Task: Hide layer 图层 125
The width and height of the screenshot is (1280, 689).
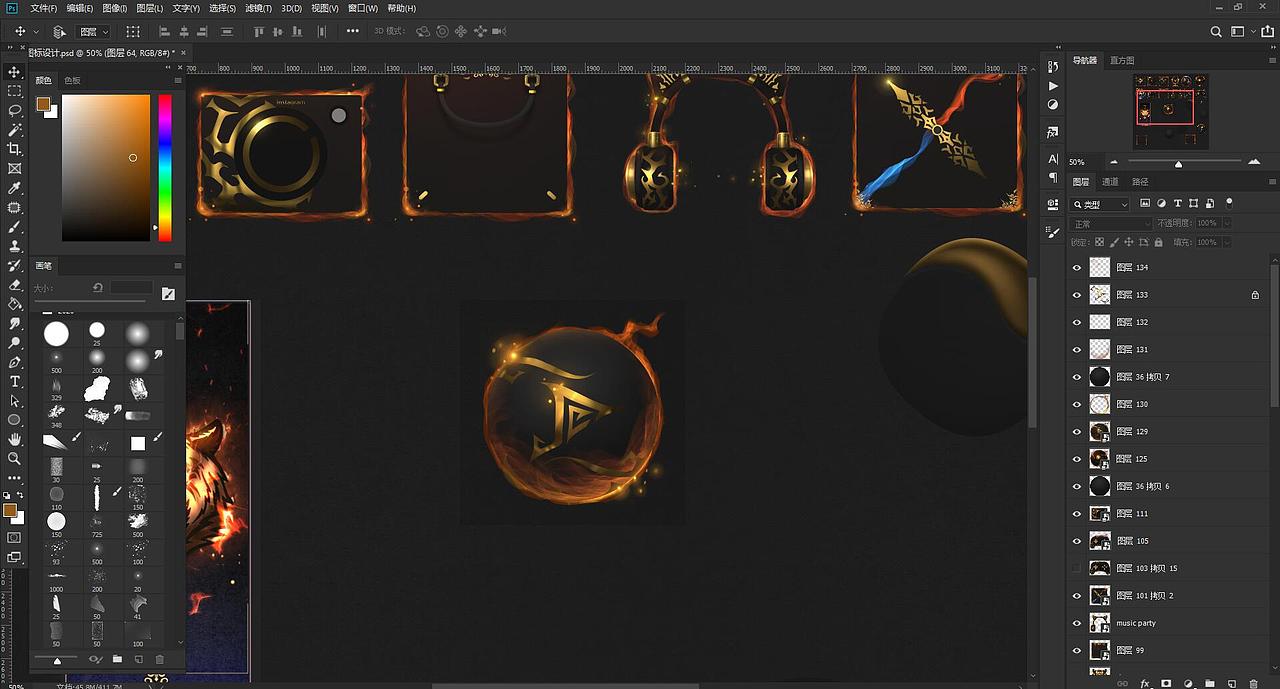Action: click(x=1077, y=459)
